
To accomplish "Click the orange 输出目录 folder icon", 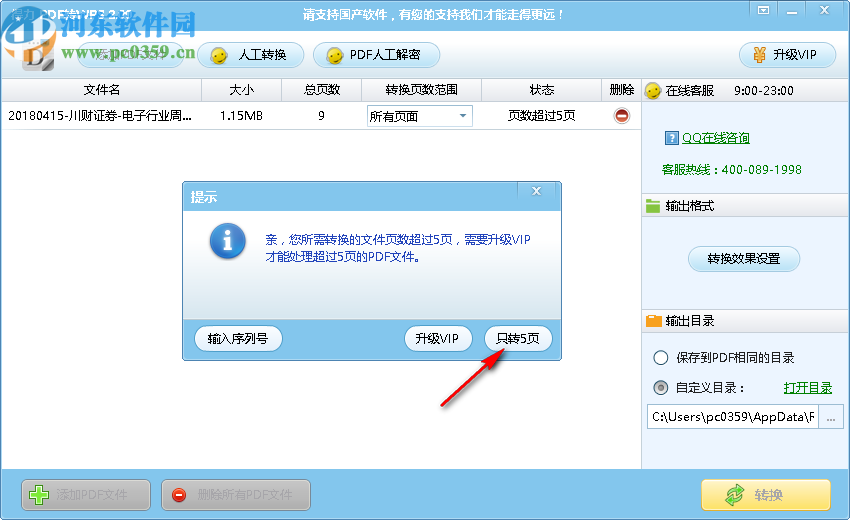I will click(654, 321).
